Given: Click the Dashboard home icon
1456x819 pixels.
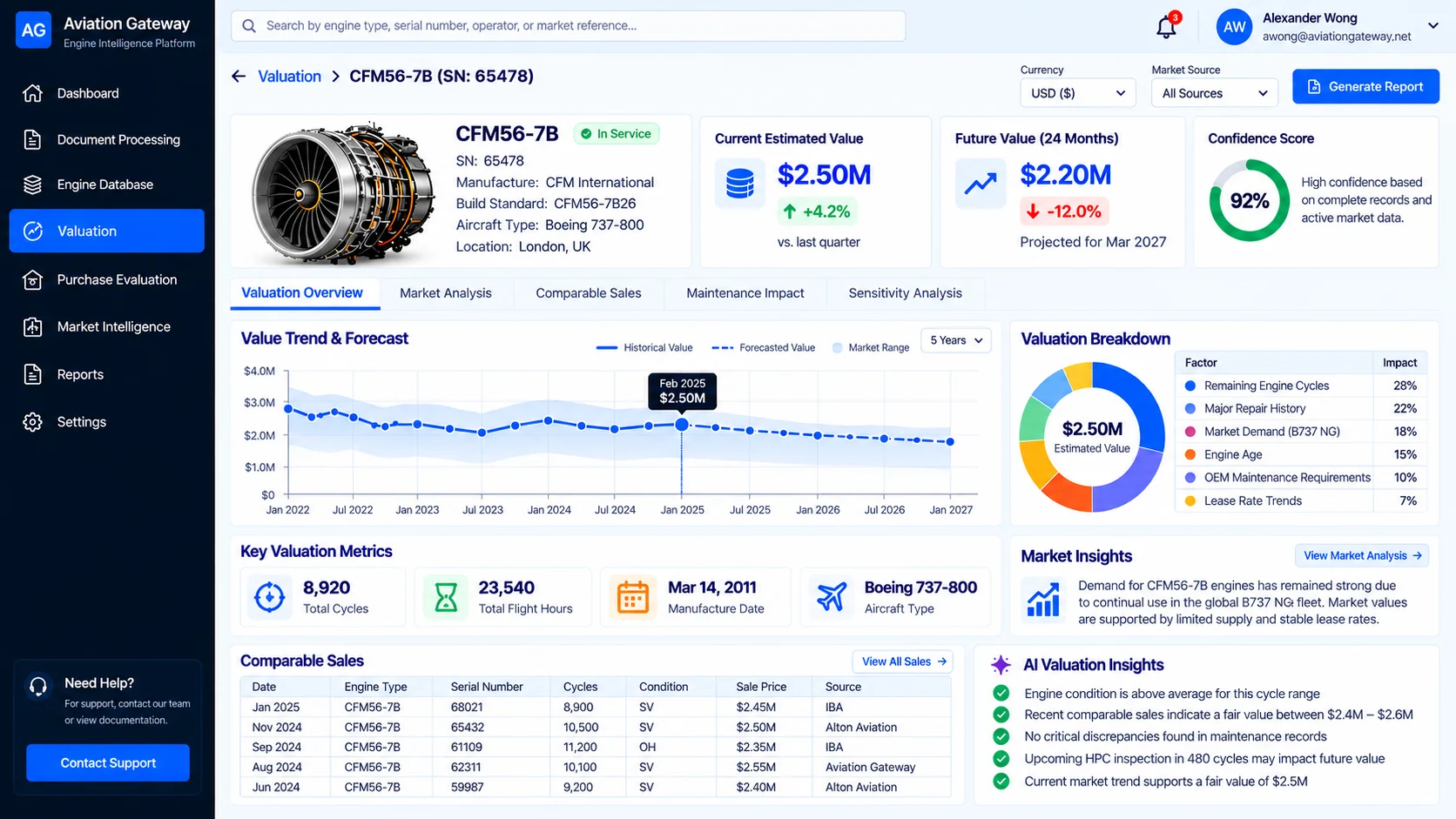Looking at the screenshot, I should (x=32, y=93).
